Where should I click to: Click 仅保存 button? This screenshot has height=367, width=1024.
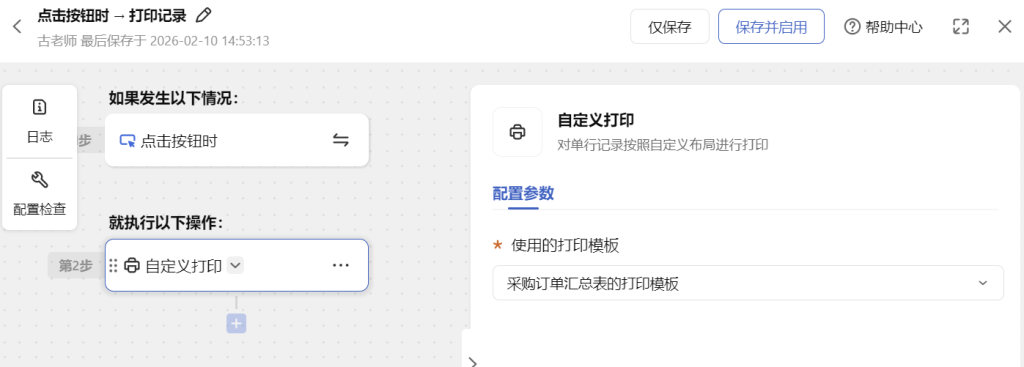point(669,27)
